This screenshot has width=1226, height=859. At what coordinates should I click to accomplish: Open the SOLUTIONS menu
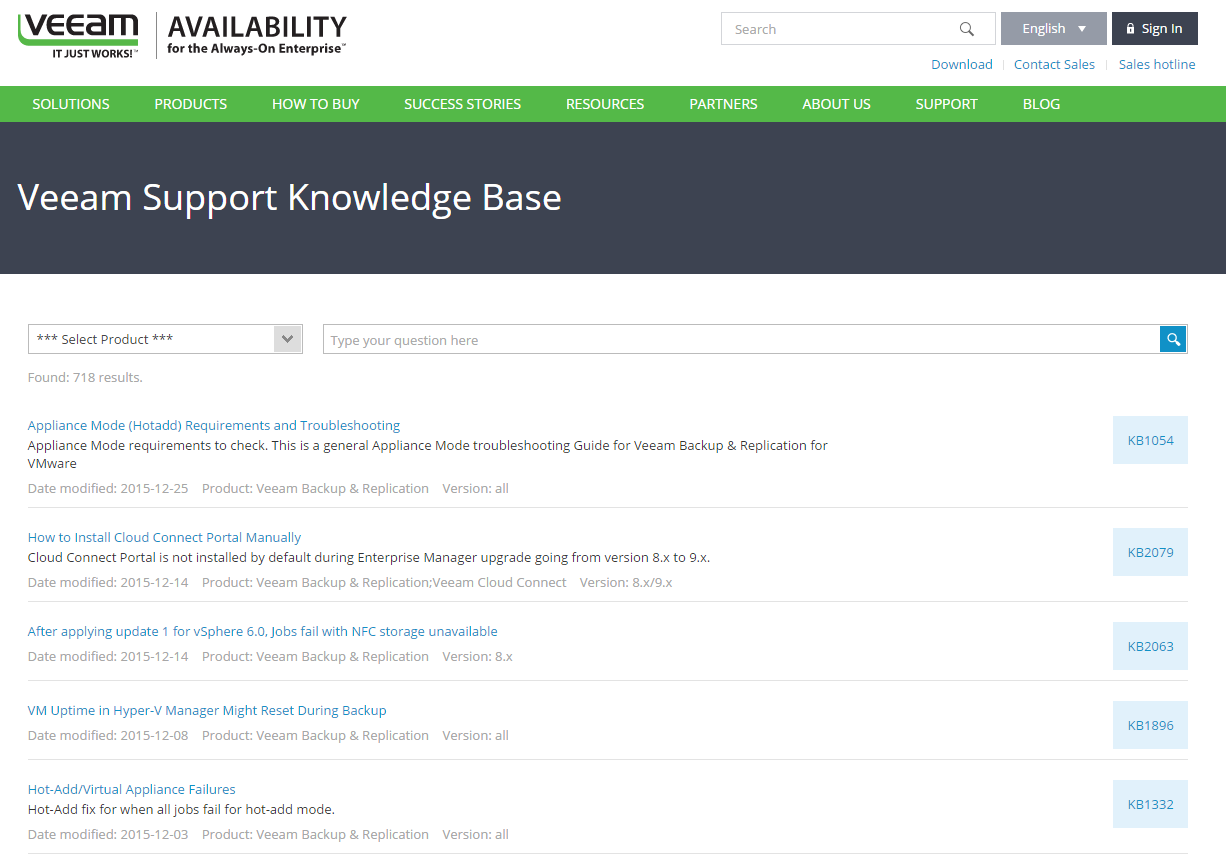pyautogui.click(x=71, y=104)
